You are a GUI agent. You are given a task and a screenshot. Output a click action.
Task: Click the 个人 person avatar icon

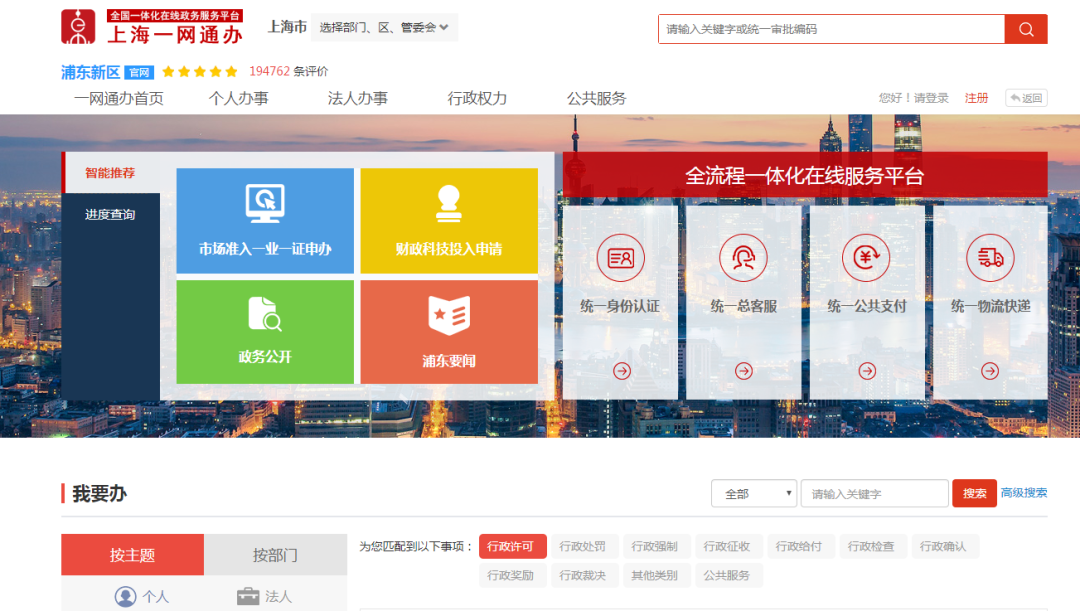click(x=125, y=597)
